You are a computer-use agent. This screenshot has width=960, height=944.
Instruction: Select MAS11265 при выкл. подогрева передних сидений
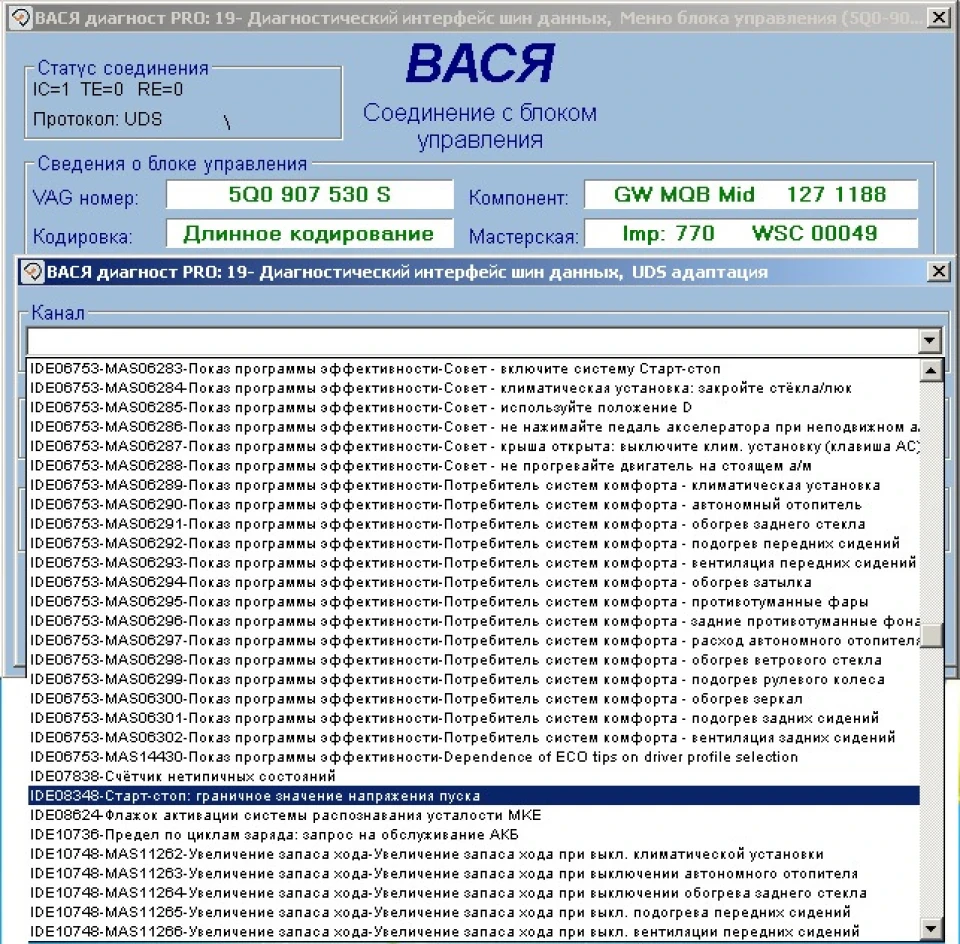pyautogui.click(x=473, y=912)
